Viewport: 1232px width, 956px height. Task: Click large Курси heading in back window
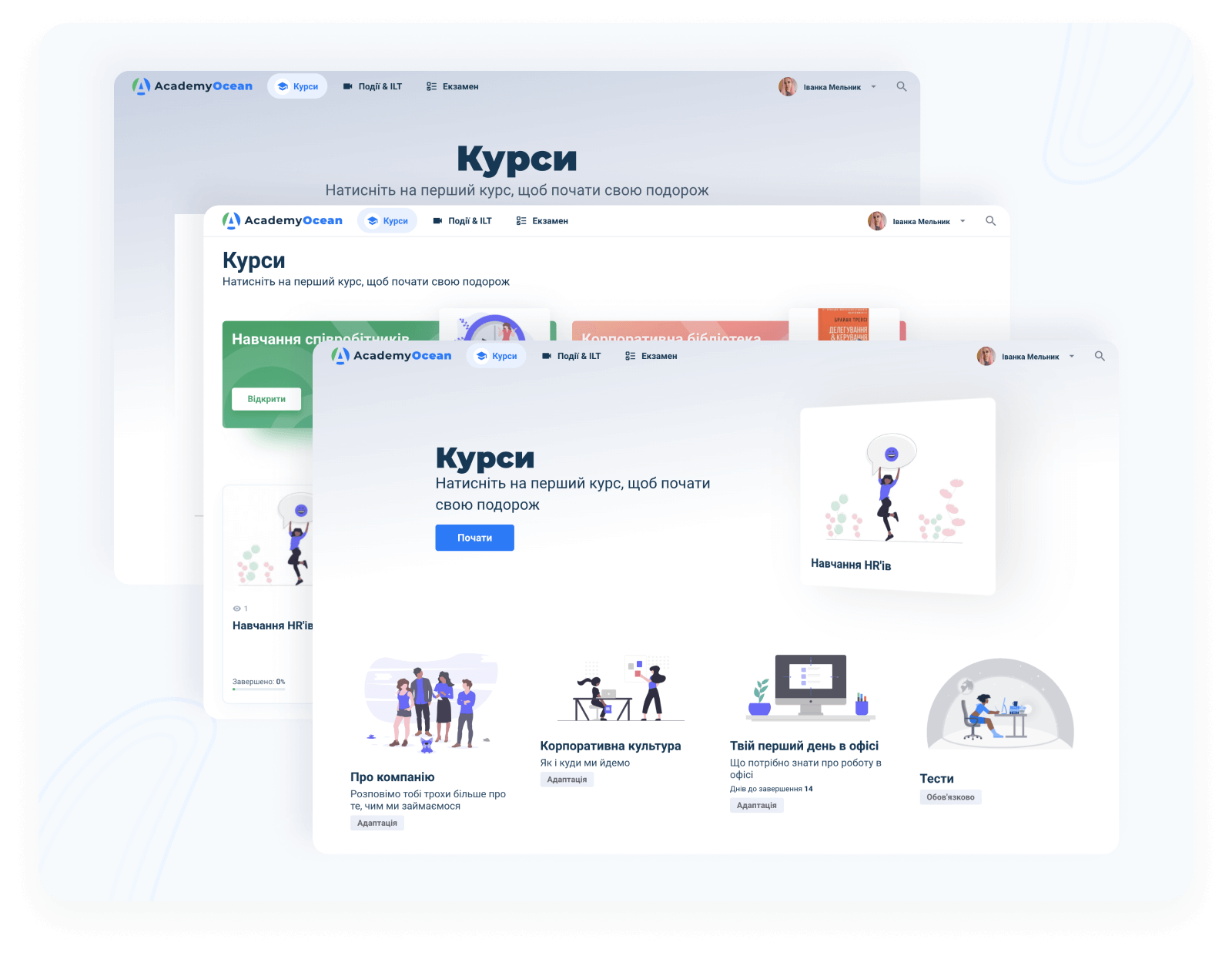(x=517, y=159)
